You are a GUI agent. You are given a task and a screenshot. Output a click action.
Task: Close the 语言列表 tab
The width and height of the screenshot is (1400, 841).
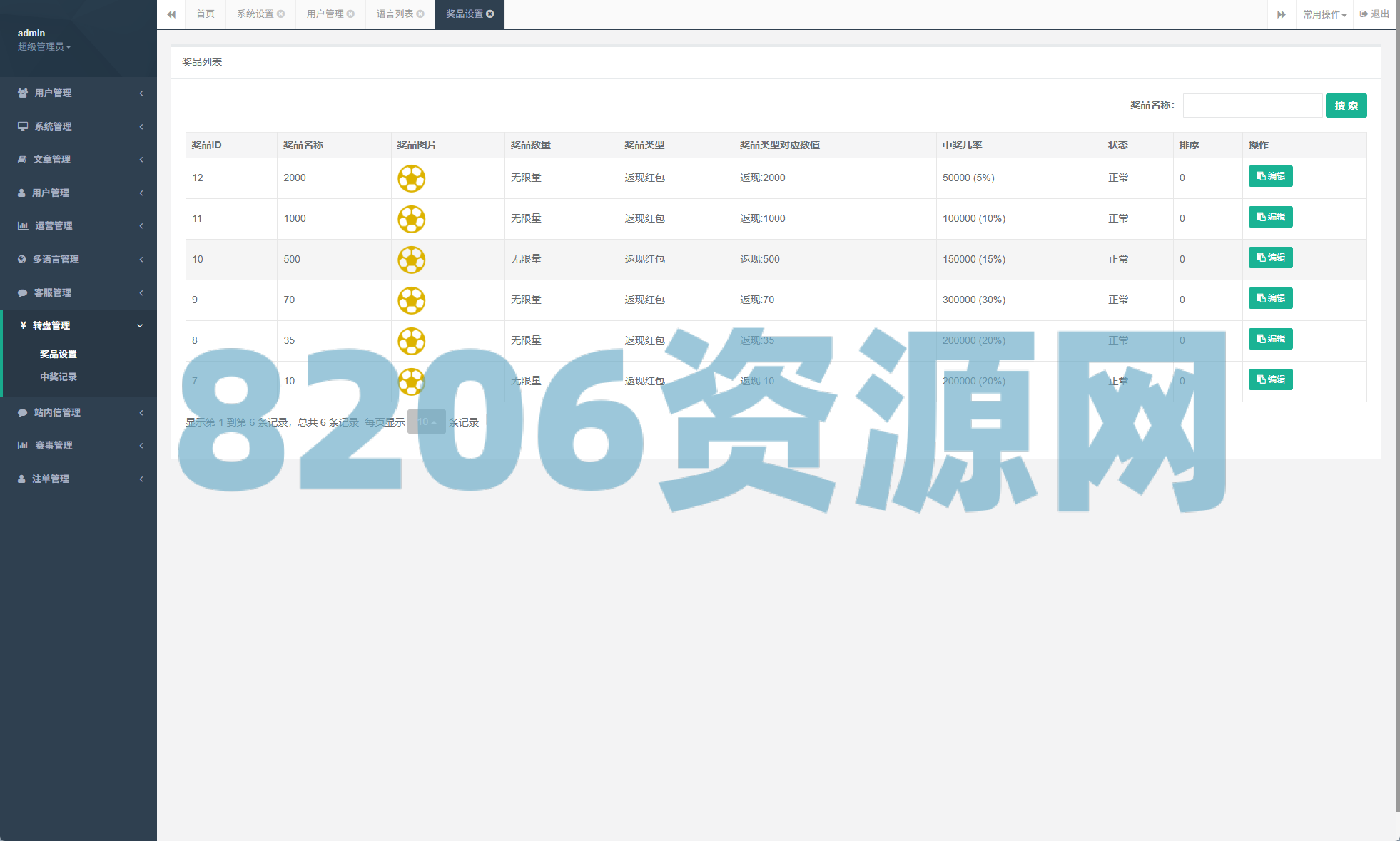[x=420, y=14]
